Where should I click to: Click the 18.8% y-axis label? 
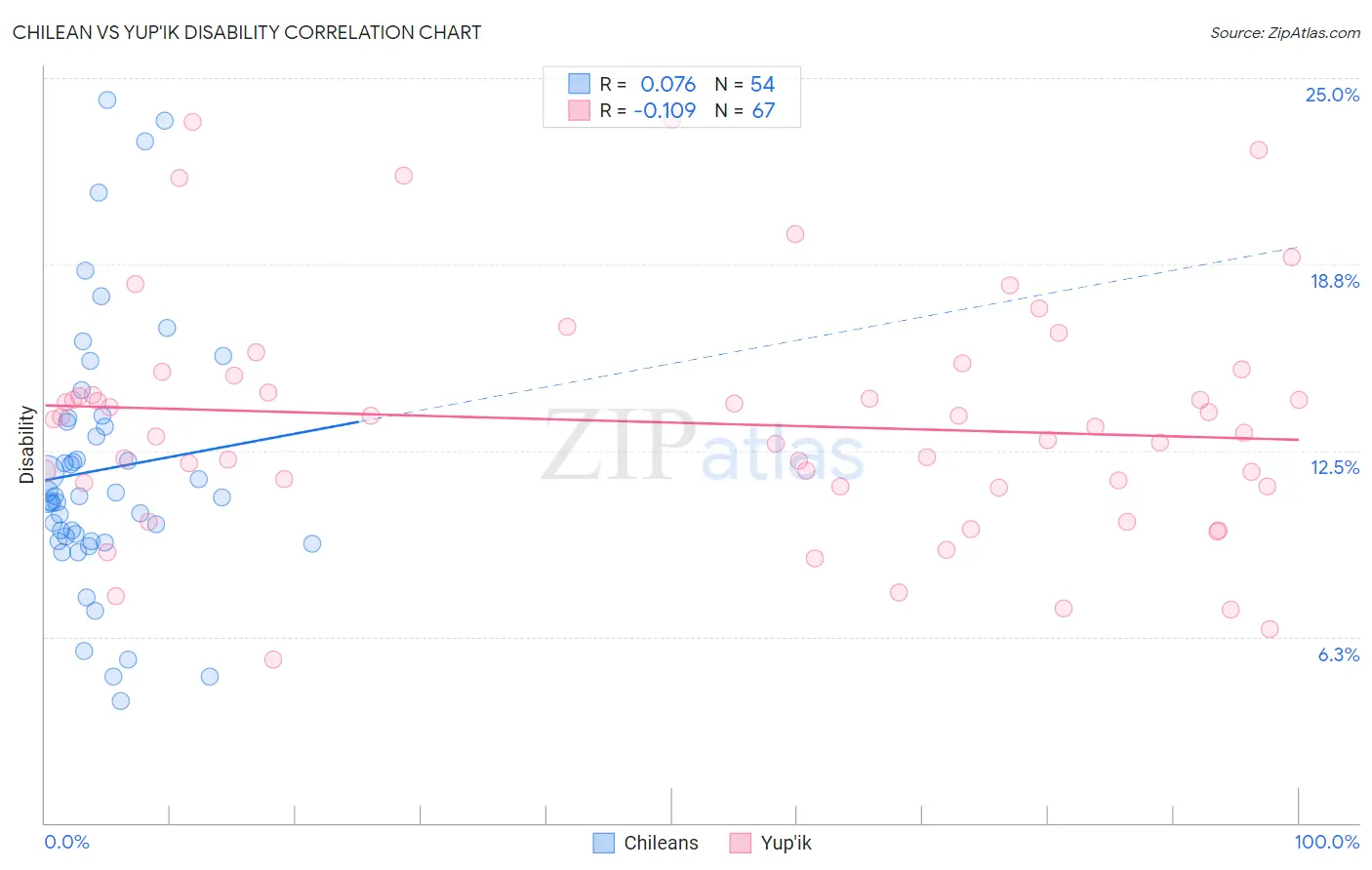(1334, 281)
